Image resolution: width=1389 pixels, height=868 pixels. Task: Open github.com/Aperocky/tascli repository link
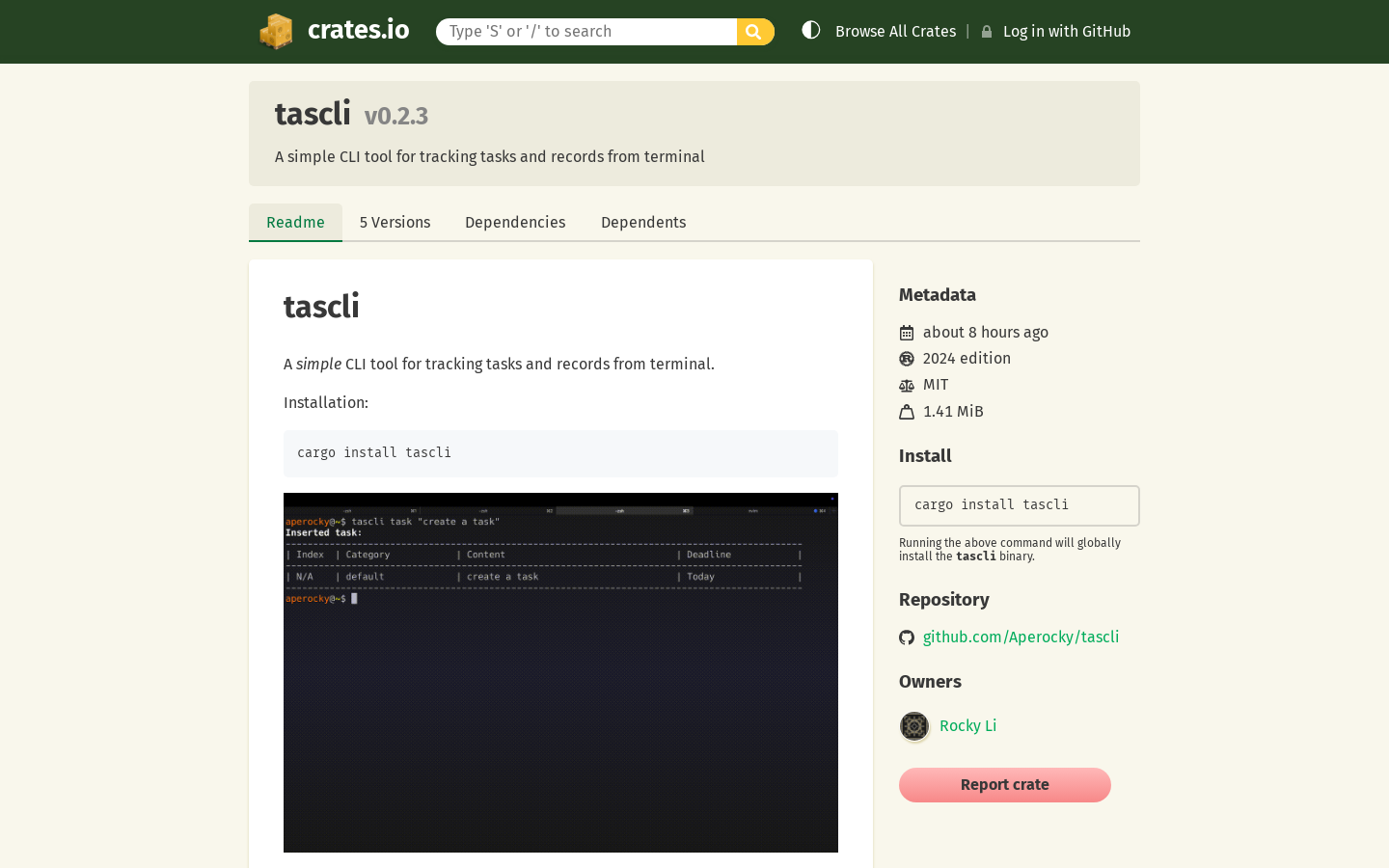[1021, 637]
